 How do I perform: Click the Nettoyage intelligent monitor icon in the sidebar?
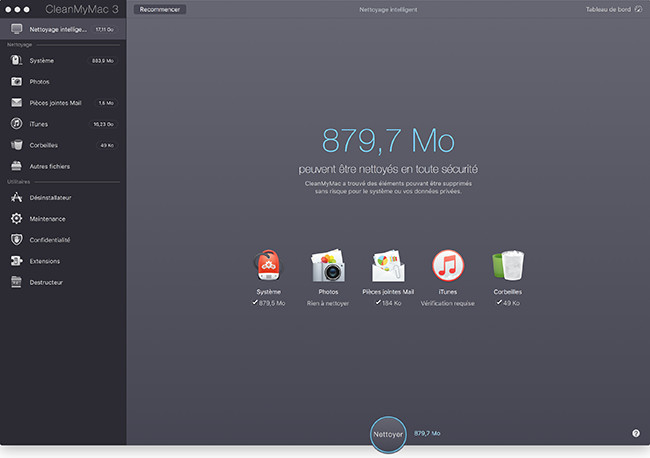pyautogui.click(x=17, y=29)
